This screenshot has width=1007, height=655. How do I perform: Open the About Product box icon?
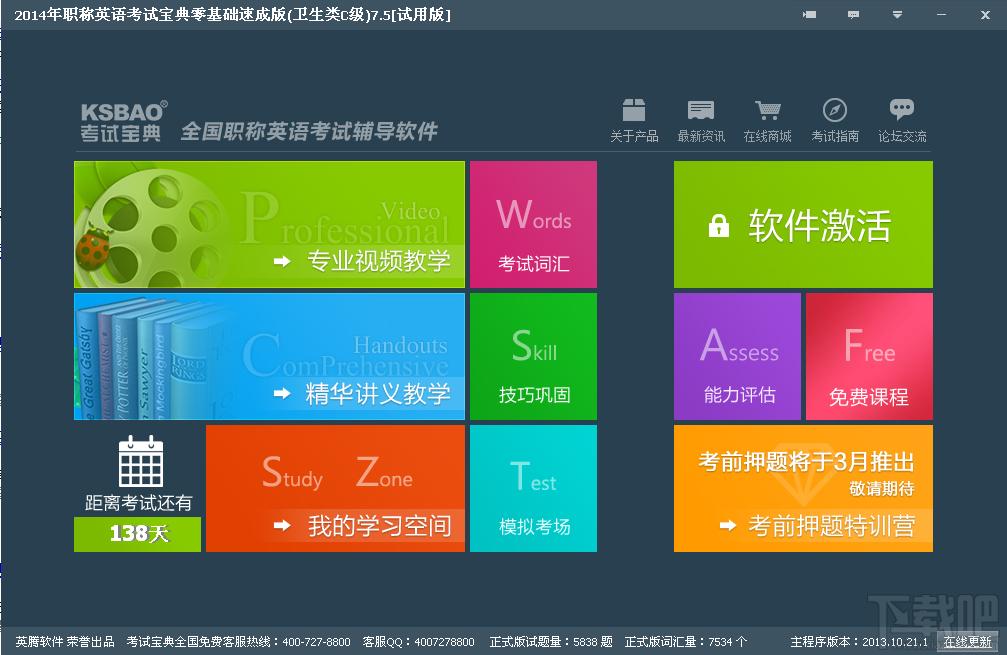click(x=634, y=110)
